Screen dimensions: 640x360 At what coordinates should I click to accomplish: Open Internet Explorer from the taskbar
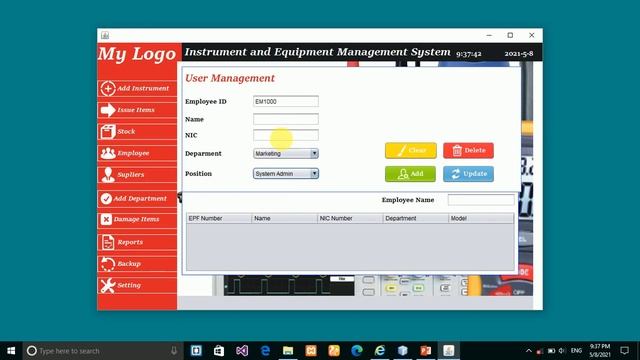point(380,351)
